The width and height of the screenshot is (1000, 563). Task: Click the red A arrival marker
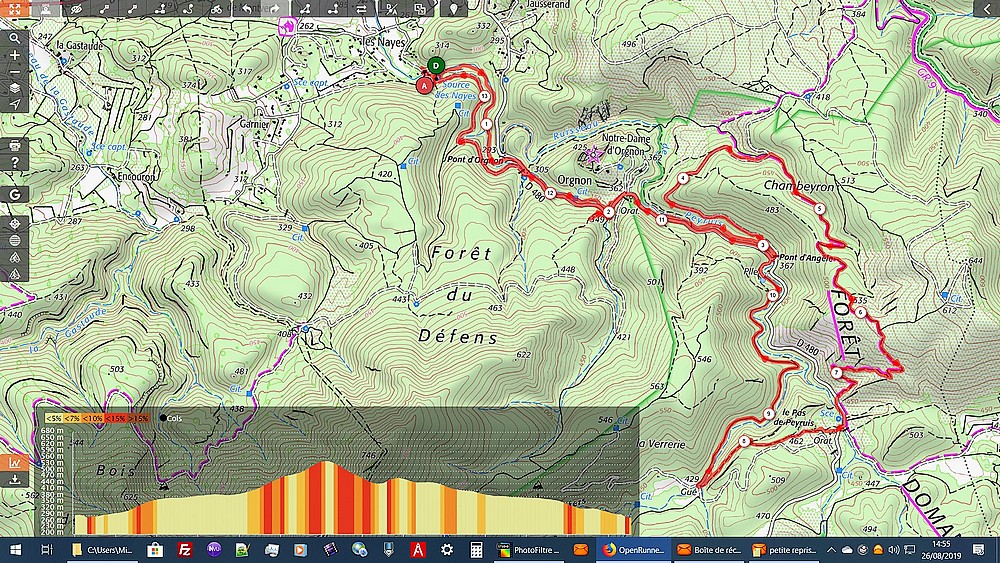tap(424, 85)
